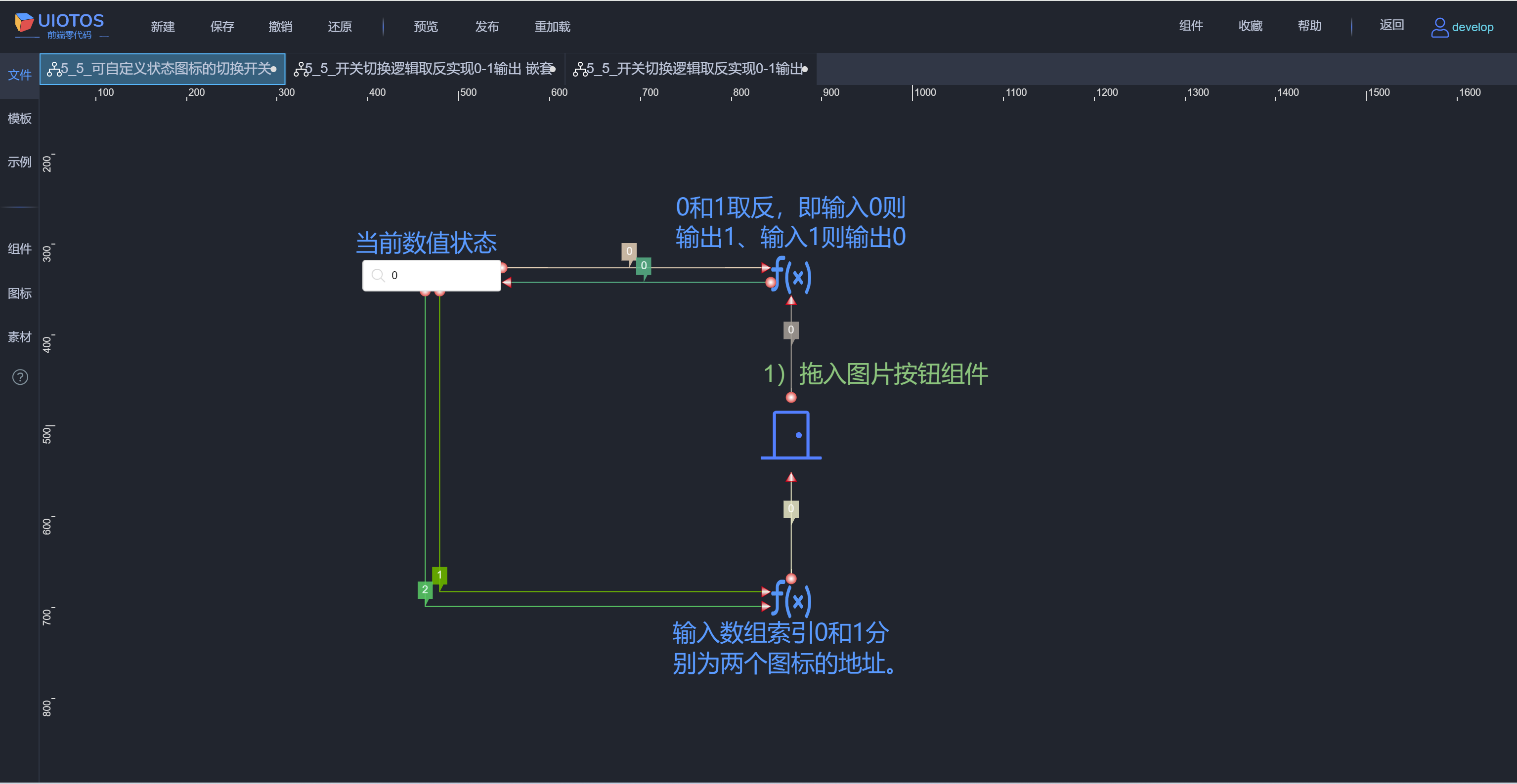This screenshot has width=1517, height=784.
Task: Switch to third 开关切换逻辑 tab
Action: coord(689,69)
